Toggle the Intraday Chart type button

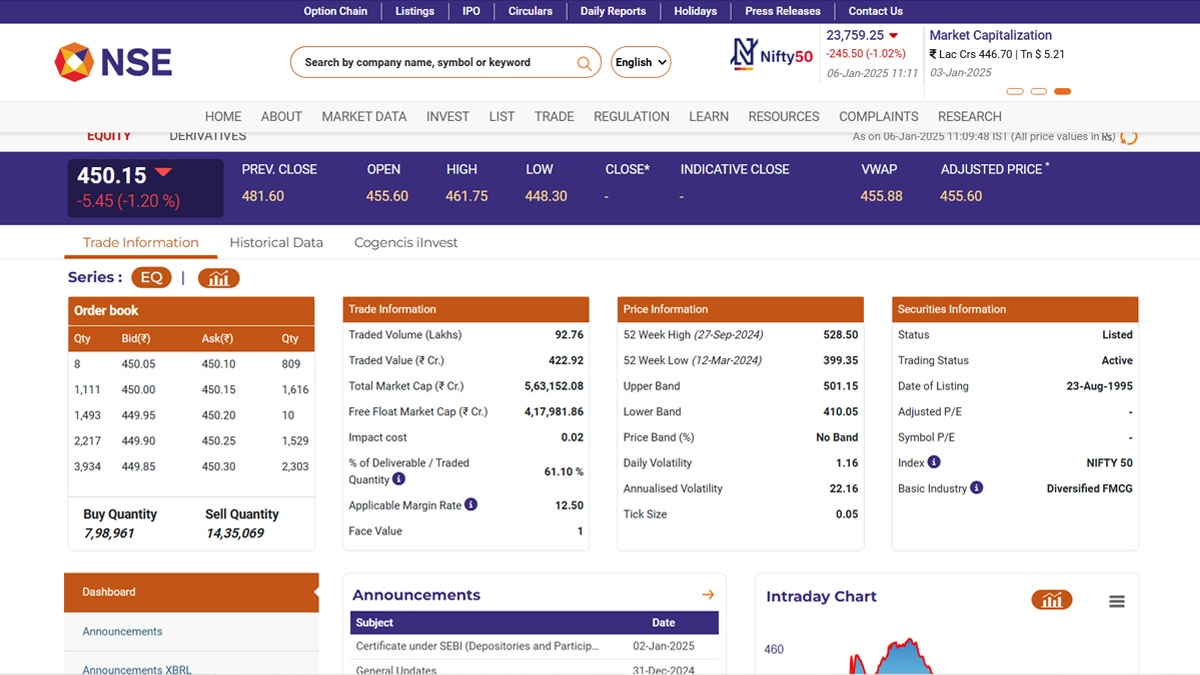(x=1051, y=600)
